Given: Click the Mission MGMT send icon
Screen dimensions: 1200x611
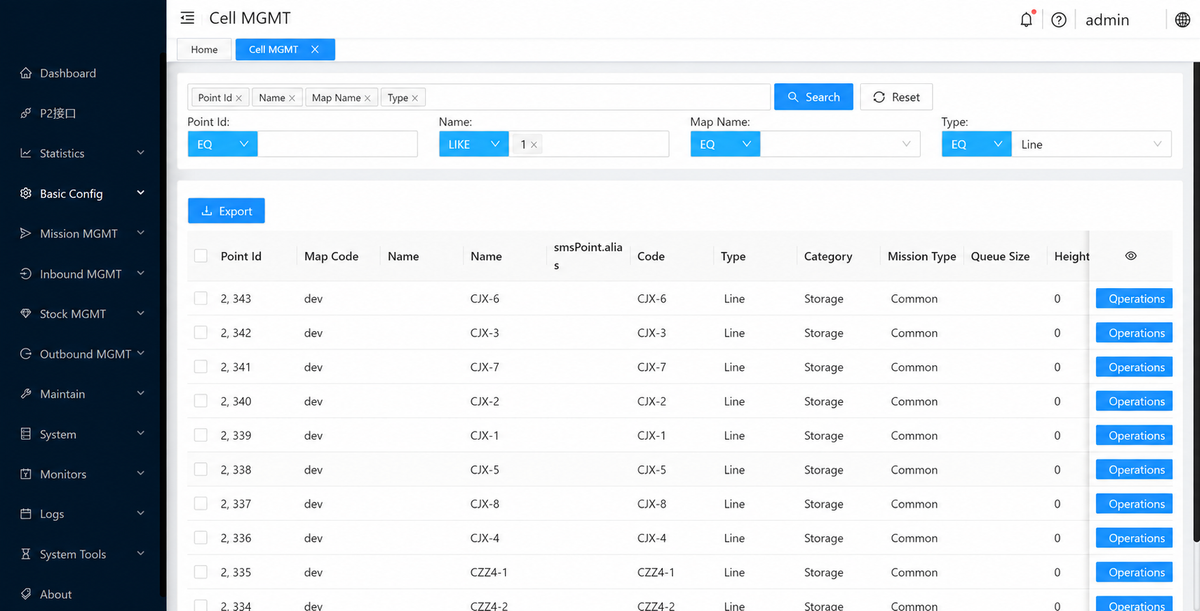Looking at the screenshot, I should click(26, 233).
